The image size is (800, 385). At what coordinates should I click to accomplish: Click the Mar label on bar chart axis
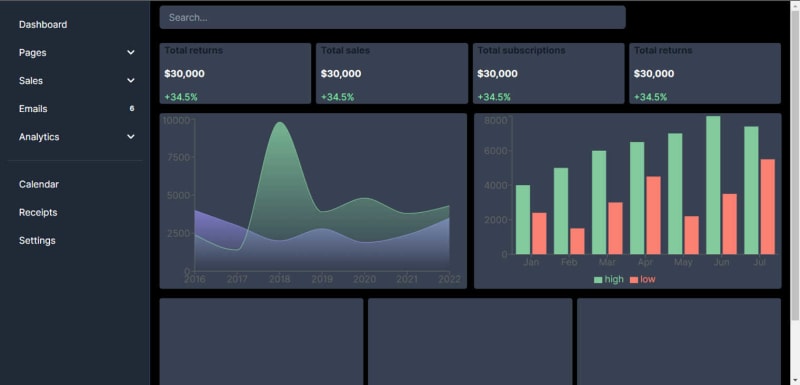(607, 262)
